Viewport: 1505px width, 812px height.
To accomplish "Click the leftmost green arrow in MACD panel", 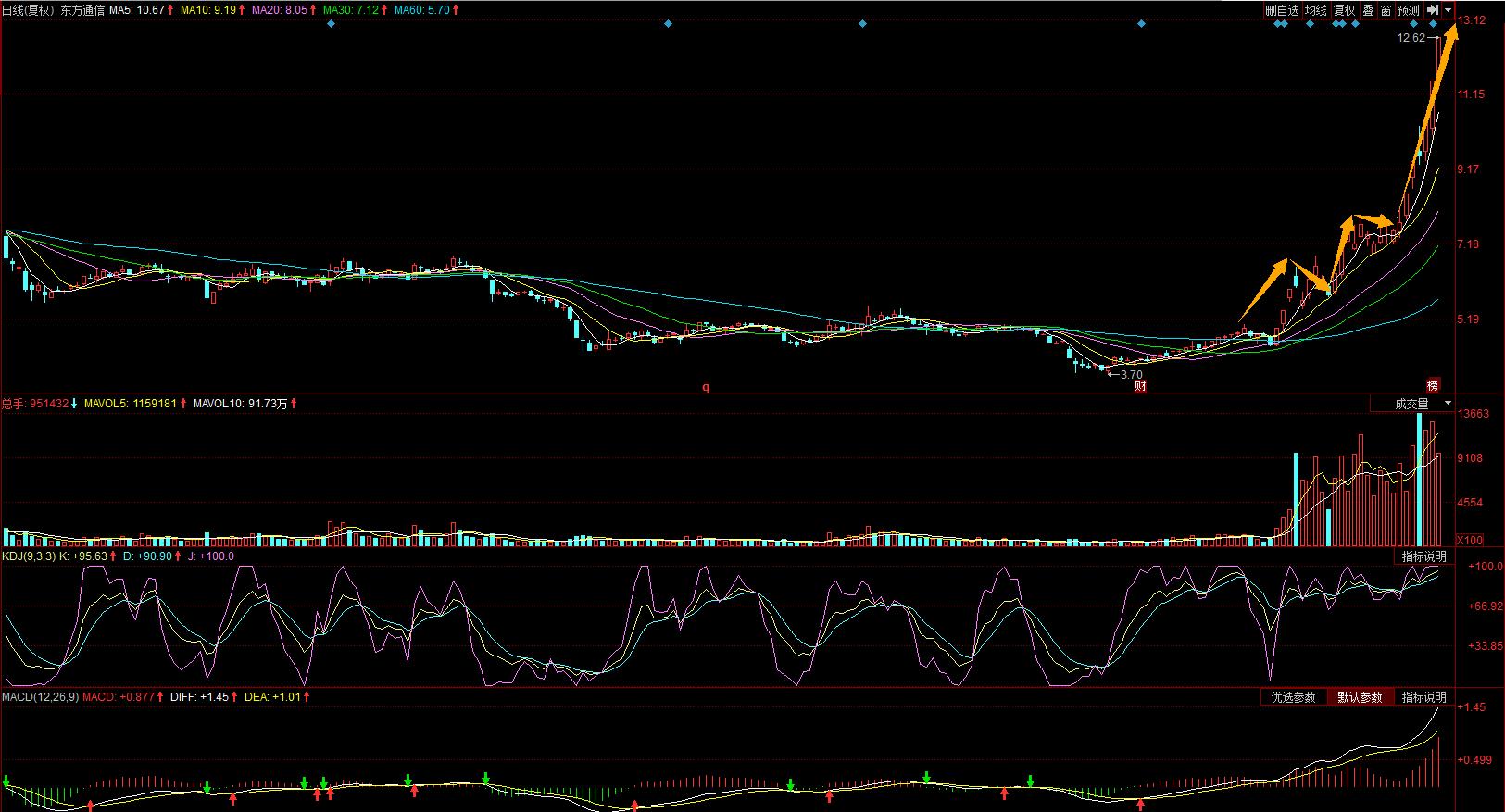I will (7, 781).
